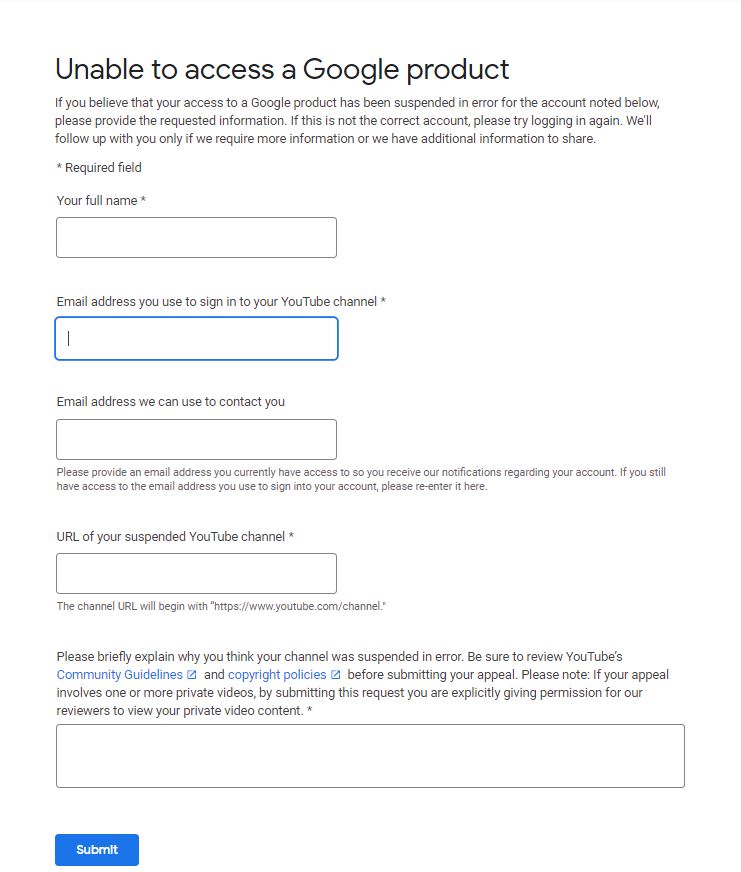Select the contact email address field
This screenshot has height=872, width=741.
click(196, 440)
